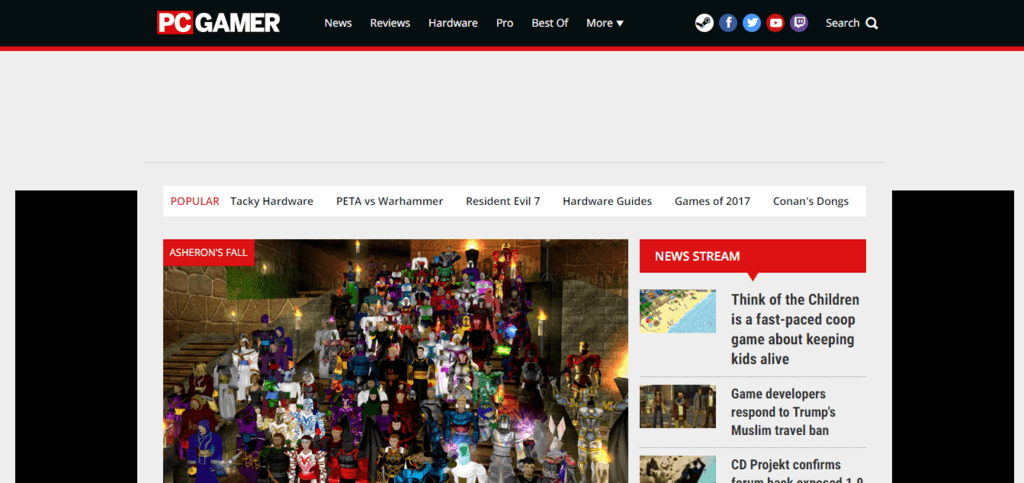Click the Think of the Children thumbnail
This screenshot has height=483, width=1024.
[x=677, y=311]
